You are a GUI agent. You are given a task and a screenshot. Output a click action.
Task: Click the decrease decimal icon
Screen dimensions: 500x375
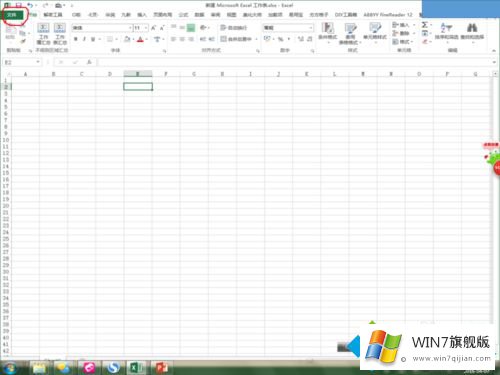click(x=309, y=39)
